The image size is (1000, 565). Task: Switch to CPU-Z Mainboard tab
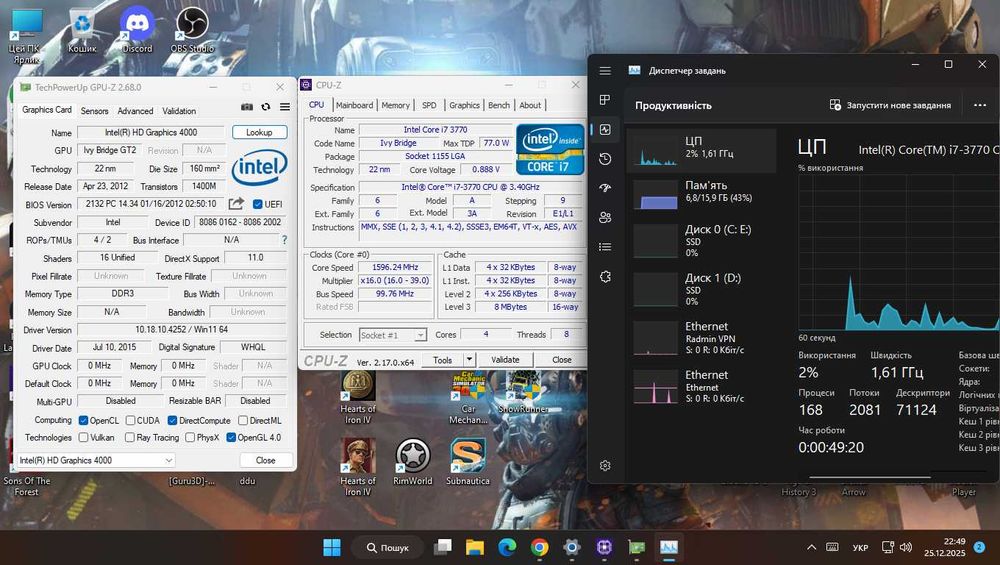coord(354,105)
